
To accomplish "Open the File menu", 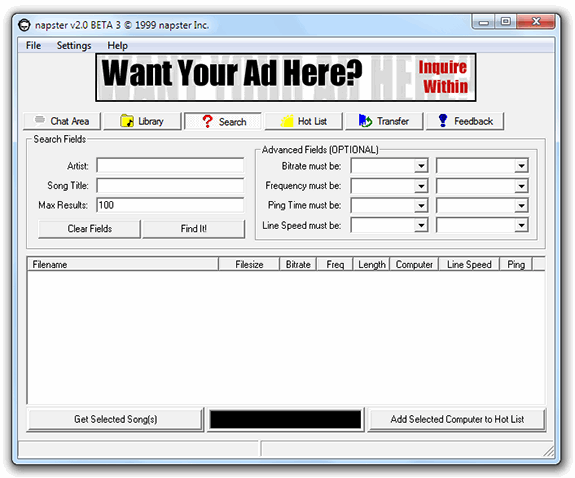I will pos(33,45).
